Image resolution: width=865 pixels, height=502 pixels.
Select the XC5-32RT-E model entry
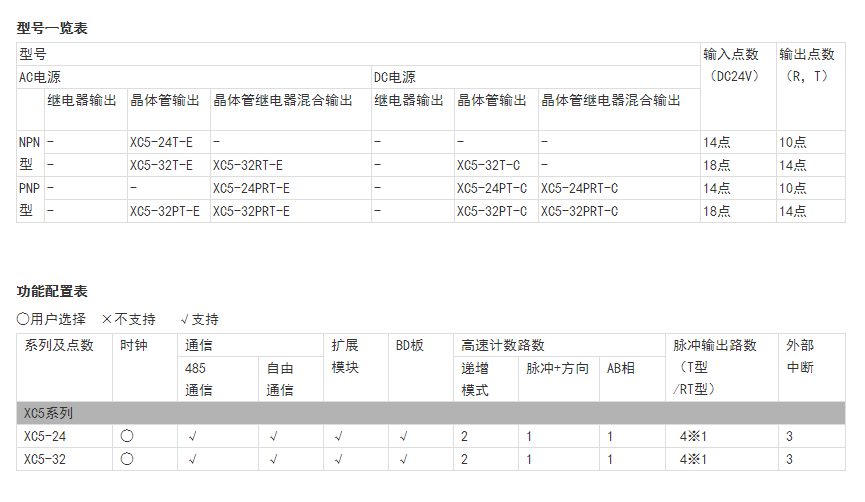[247, 165]
